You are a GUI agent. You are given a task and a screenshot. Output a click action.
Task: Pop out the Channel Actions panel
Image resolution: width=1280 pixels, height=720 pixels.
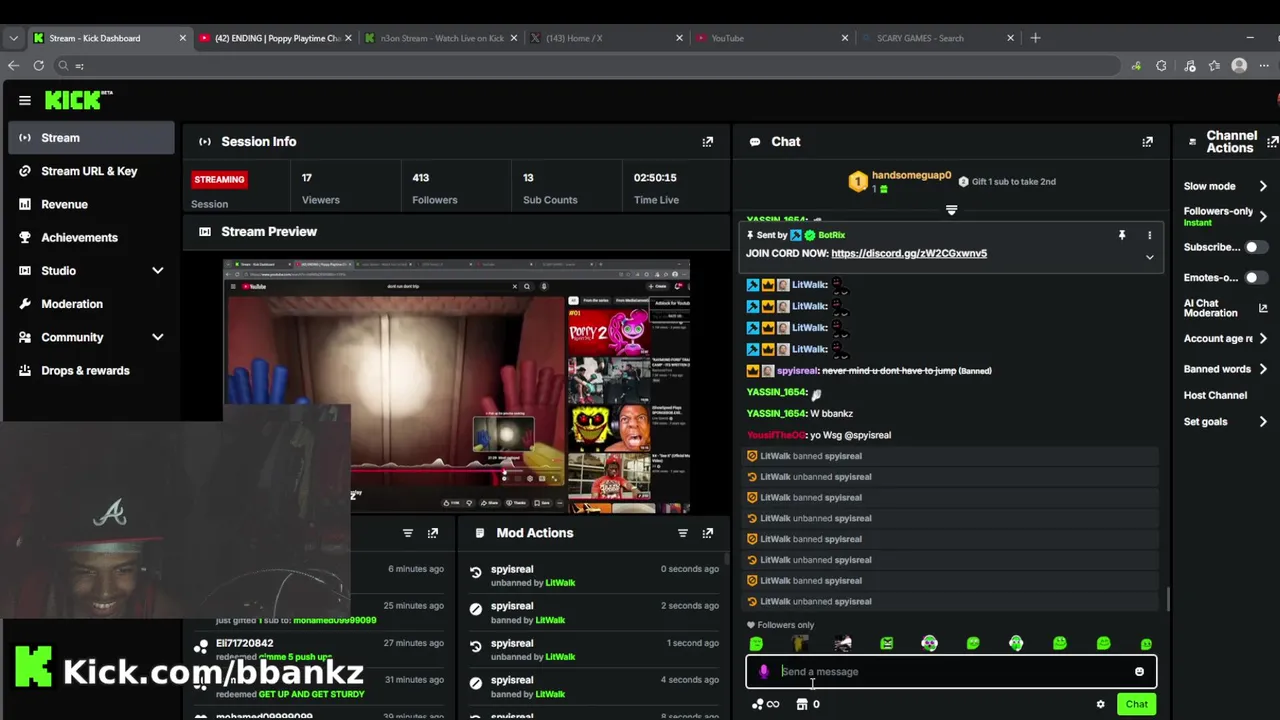click(1272, 142)
